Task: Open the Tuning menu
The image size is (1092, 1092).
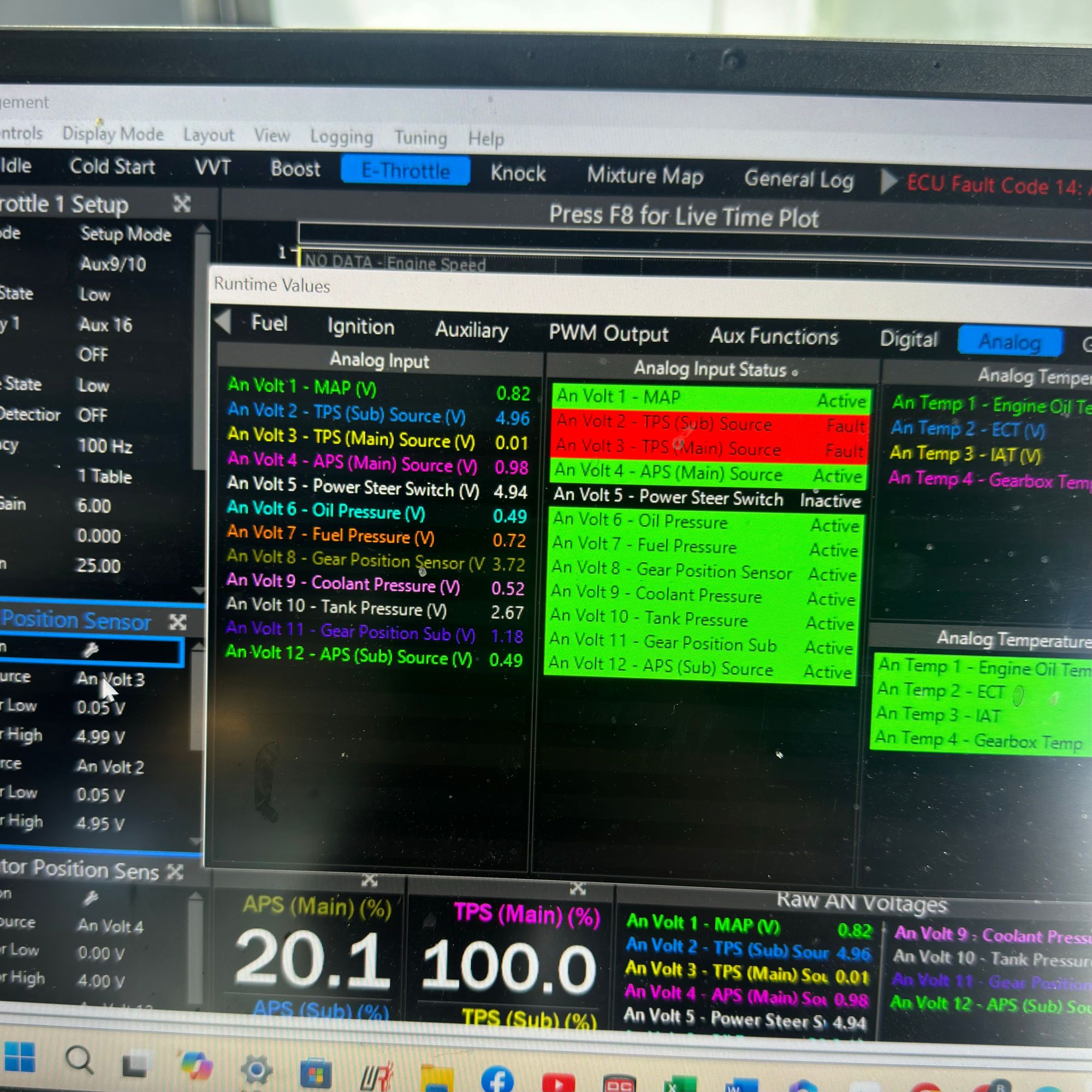Action: coord(420,139)
